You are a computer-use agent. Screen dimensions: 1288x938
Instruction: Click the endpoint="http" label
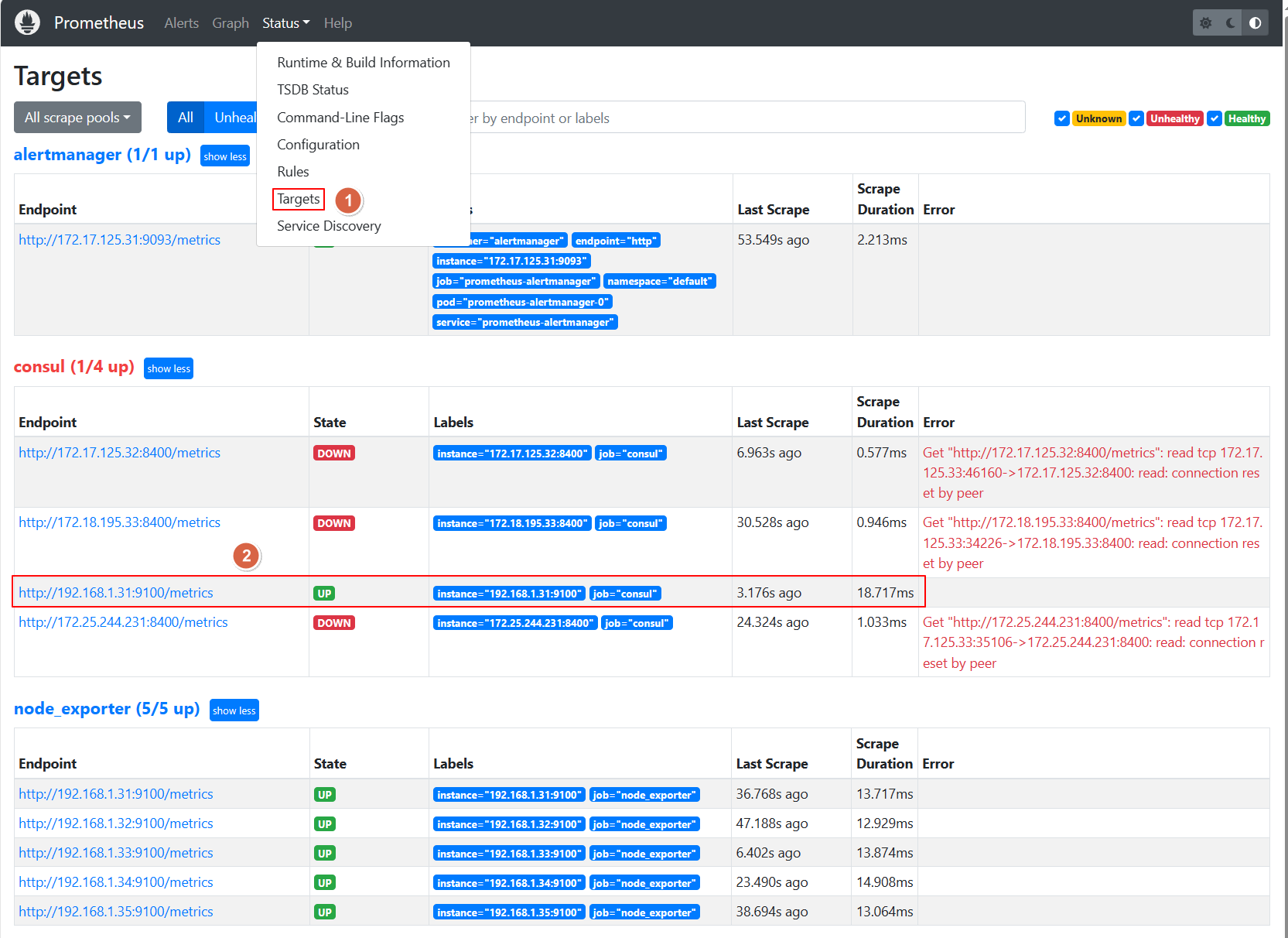coord(617,241)
